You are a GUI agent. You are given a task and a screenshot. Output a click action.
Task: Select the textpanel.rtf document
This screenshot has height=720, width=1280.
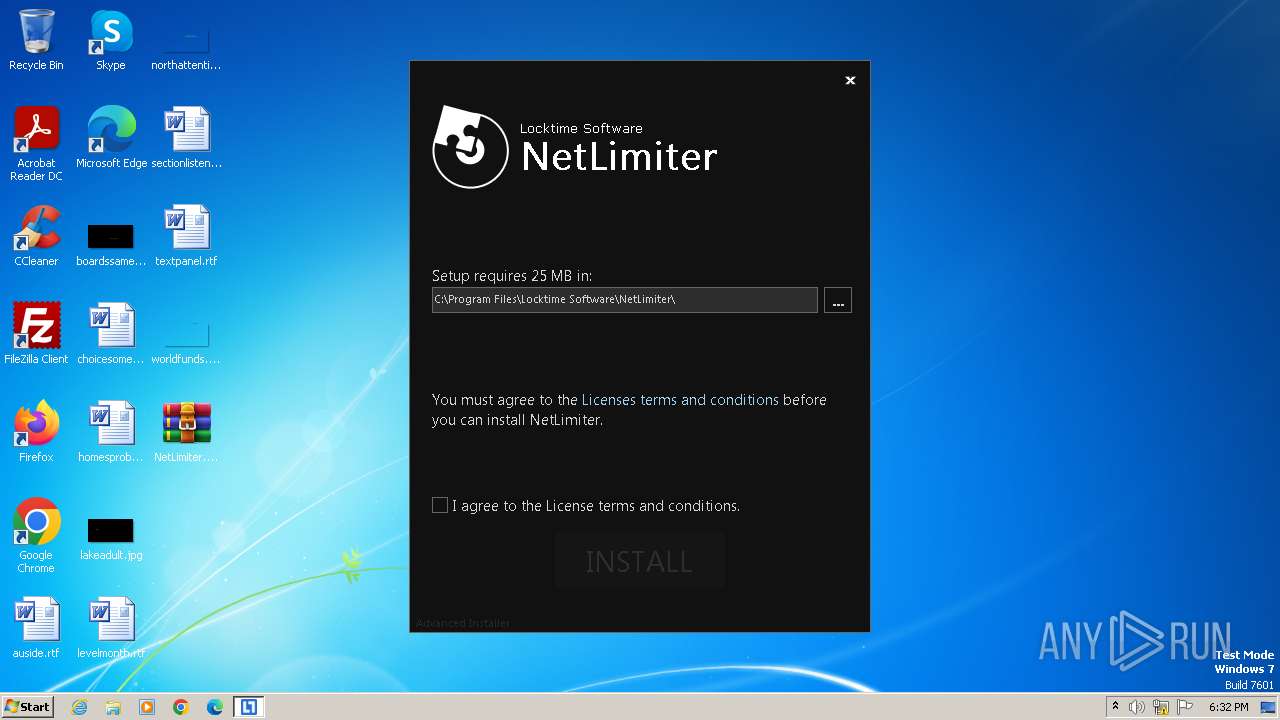click(186, 236)
